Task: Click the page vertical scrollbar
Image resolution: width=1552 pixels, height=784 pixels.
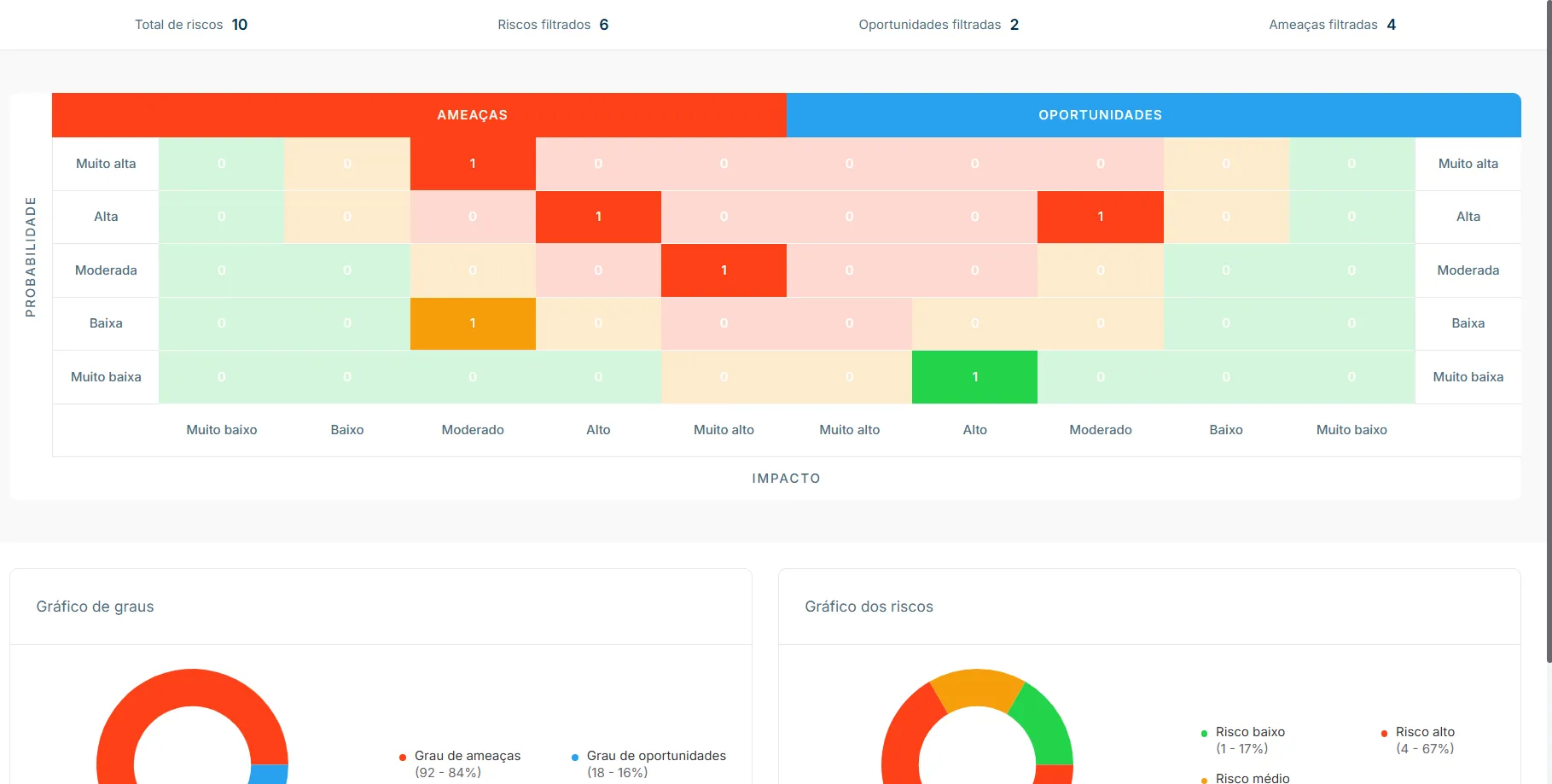Action: click(1549, 333)
